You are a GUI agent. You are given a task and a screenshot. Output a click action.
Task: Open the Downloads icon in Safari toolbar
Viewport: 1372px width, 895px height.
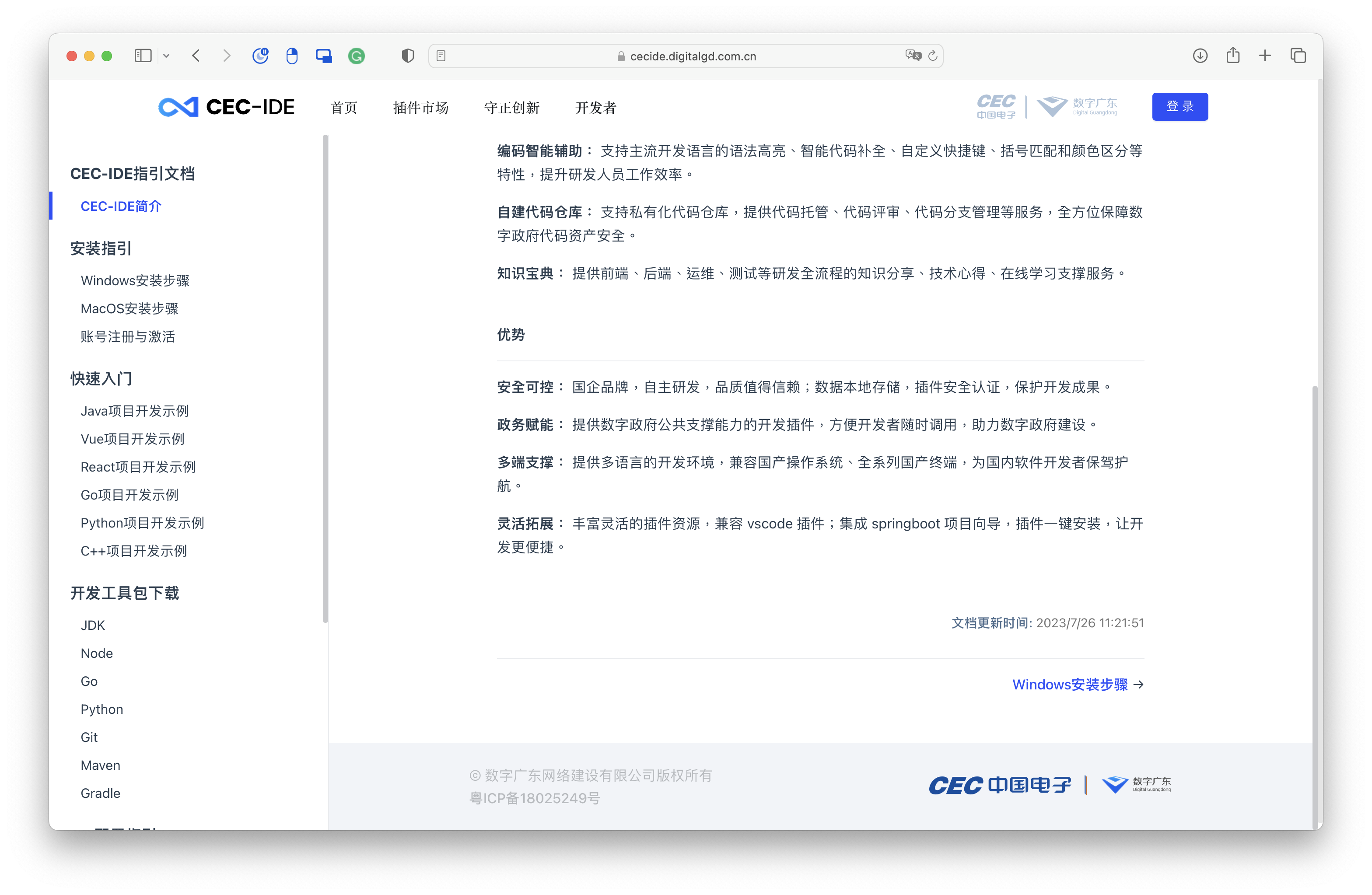click(1200, 55)
